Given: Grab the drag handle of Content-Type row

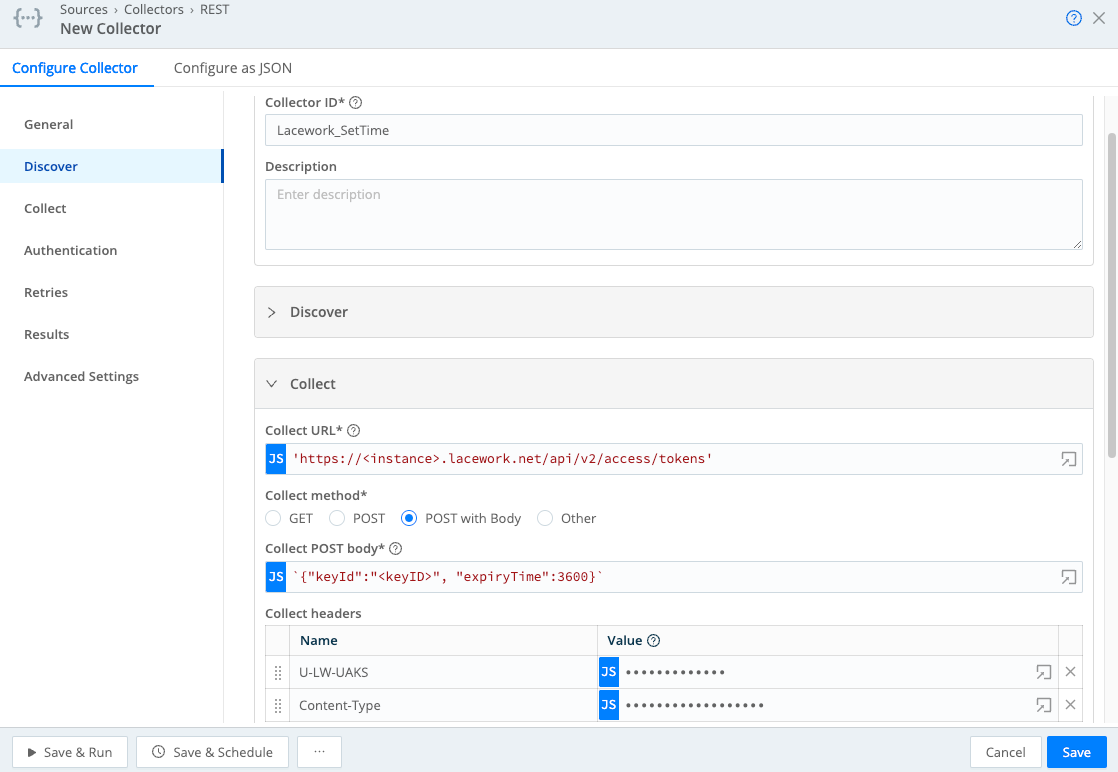Looking at the screenshot, I should pos(278,705).
